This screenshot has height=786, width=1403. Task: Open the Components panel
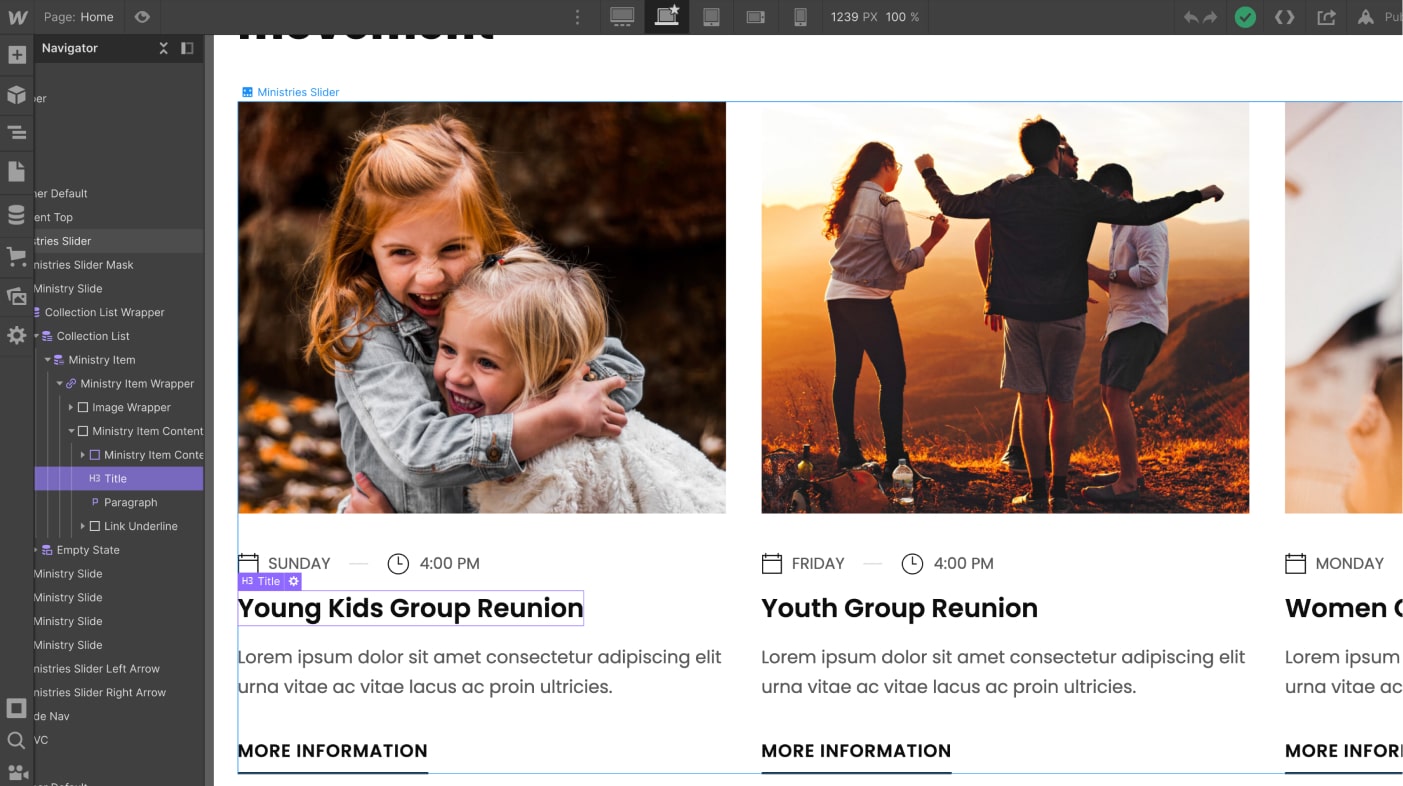click(16, 94)
